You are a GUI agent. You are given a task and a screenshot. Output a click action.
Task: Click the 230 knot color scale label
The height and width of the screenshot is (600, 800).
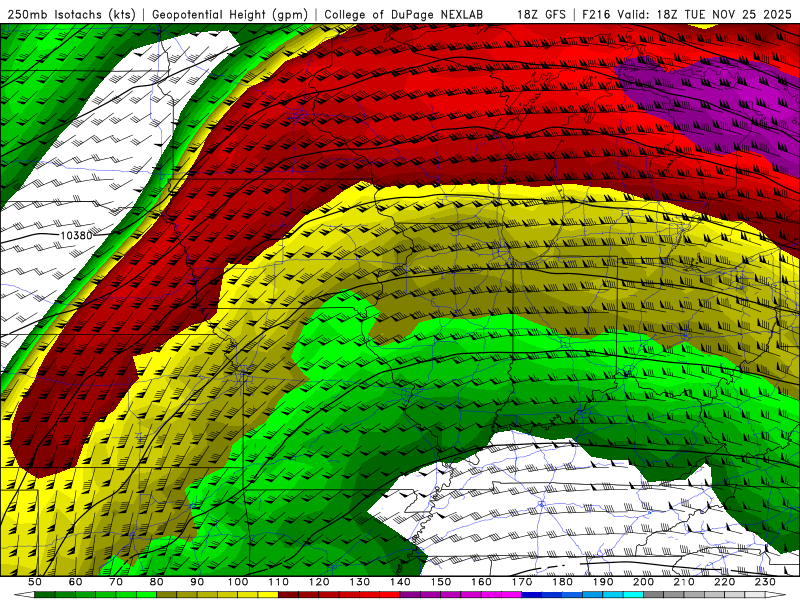(x=765, y=582)
